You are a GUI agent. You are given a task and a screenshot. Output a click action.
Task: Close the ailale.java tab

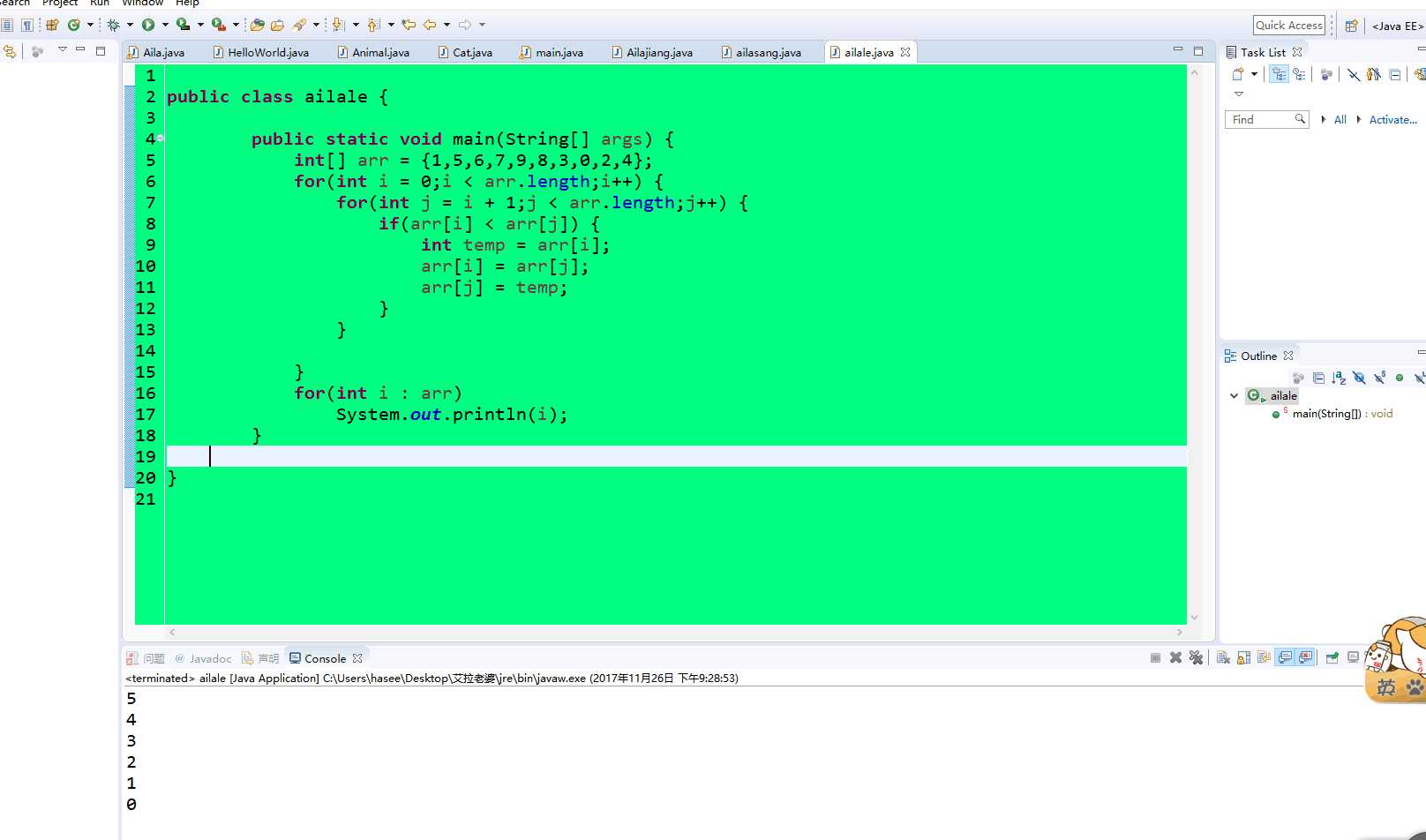905,52
